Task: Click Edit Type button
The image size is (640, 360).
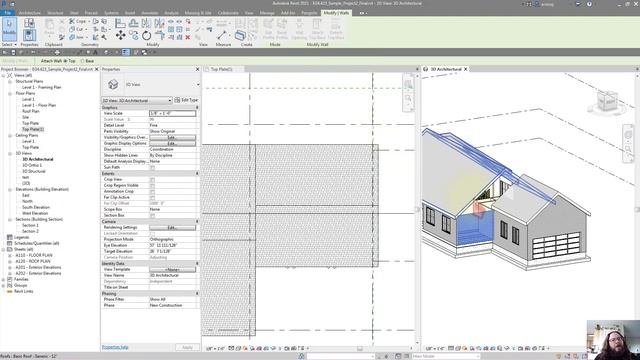Action: pyautogui.click(x=187, y=100)
